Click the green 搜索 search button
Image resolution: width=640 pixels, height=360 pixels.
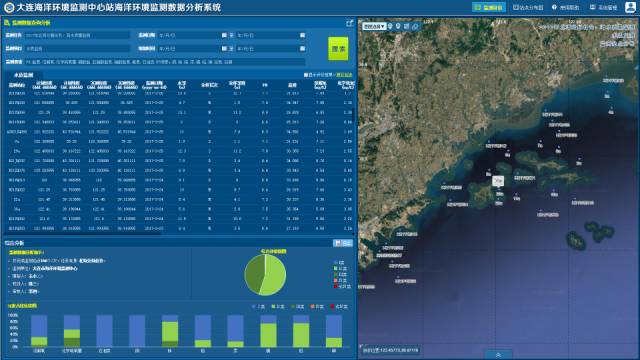(x=338, y=49)
